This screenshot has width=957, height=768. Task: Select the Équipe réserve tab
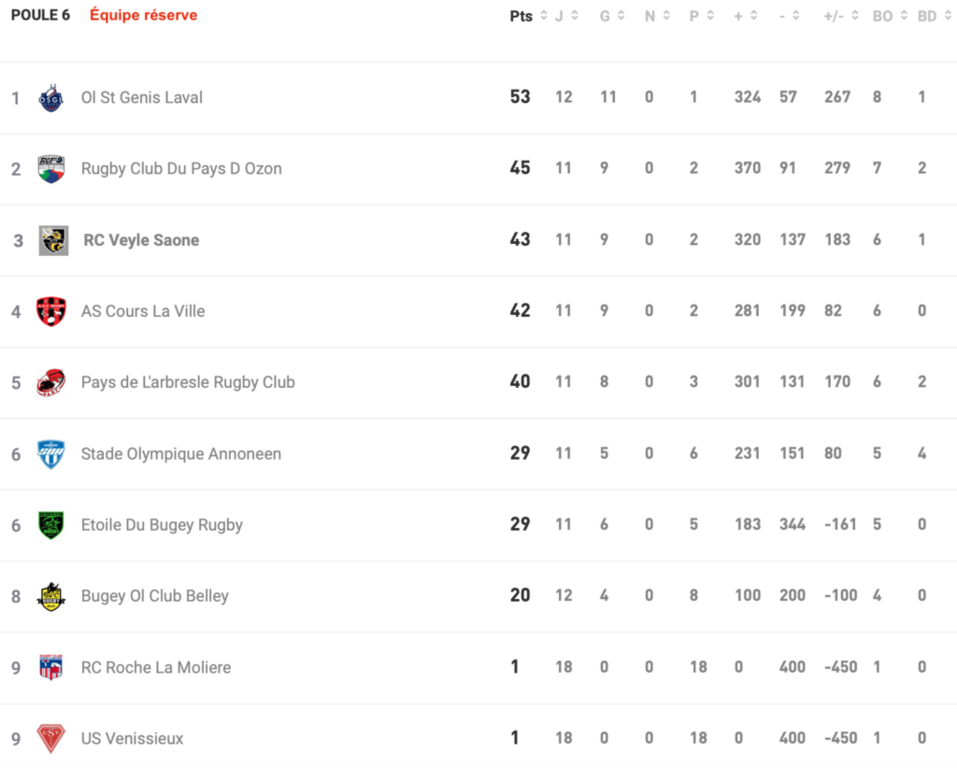click(x=143, y=15)
